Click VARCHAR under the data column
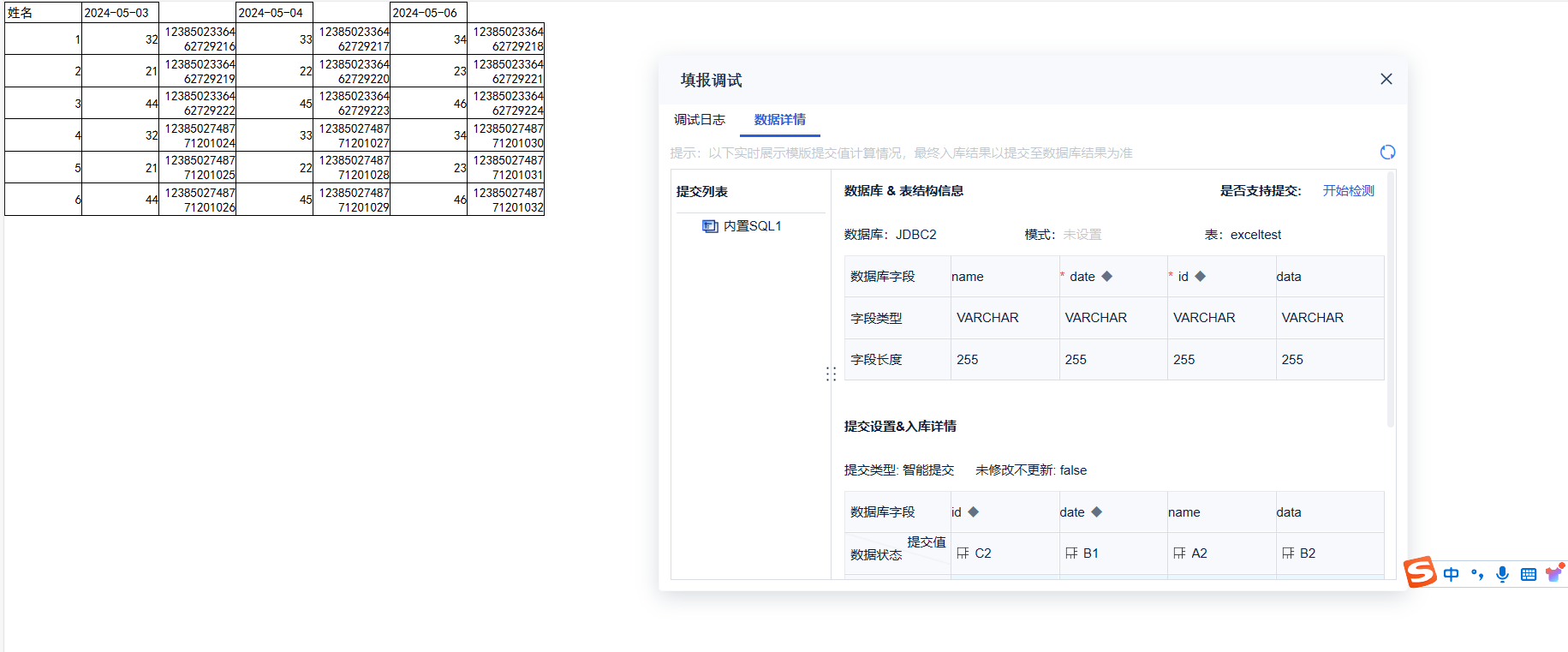Screen dimensions: 1568x652 click(x=1312, y=318)
